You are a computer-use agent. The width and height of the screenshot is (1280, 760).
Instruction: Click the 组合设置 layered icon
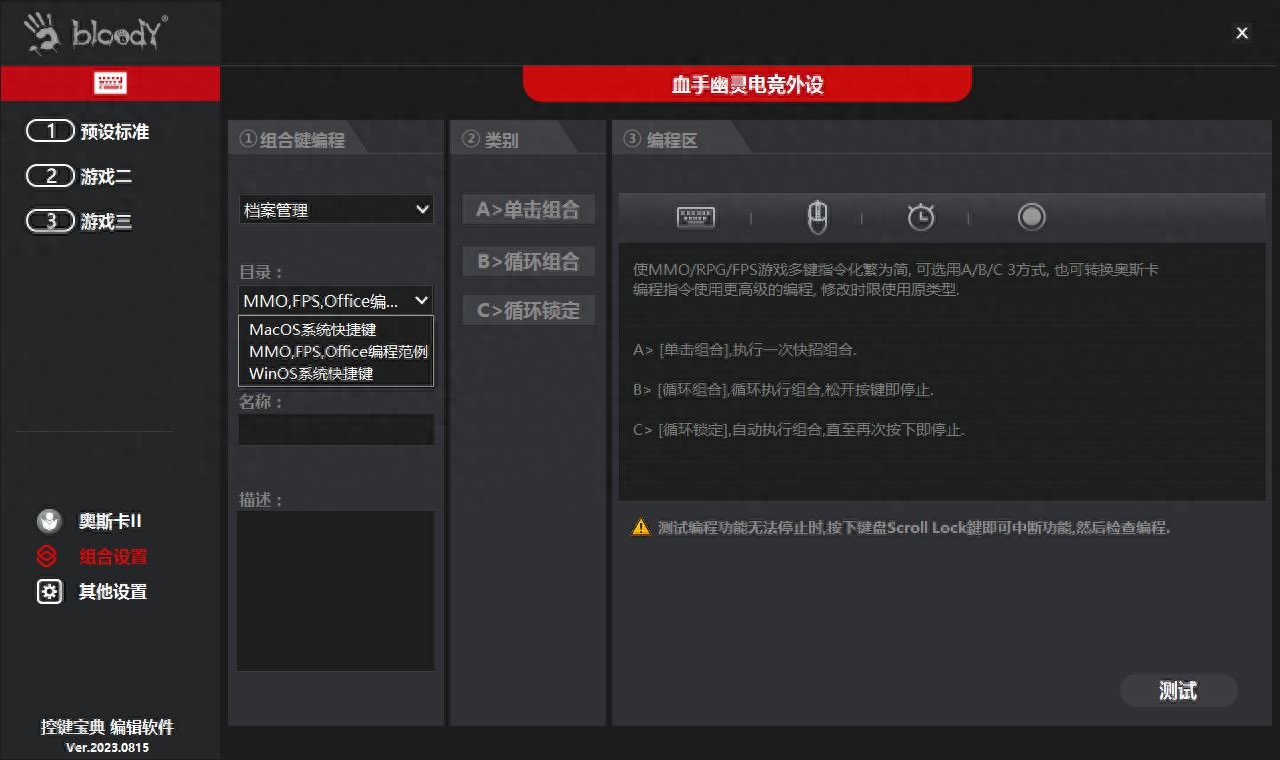pyautogui.click(x=47, y=557)
